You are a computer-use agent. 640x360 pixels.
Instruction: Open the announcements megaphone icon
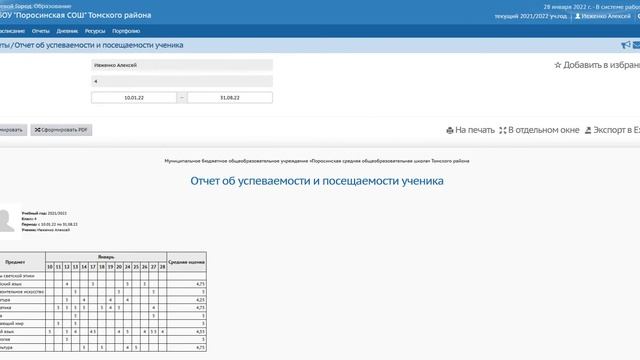click(x=626, y=45)
